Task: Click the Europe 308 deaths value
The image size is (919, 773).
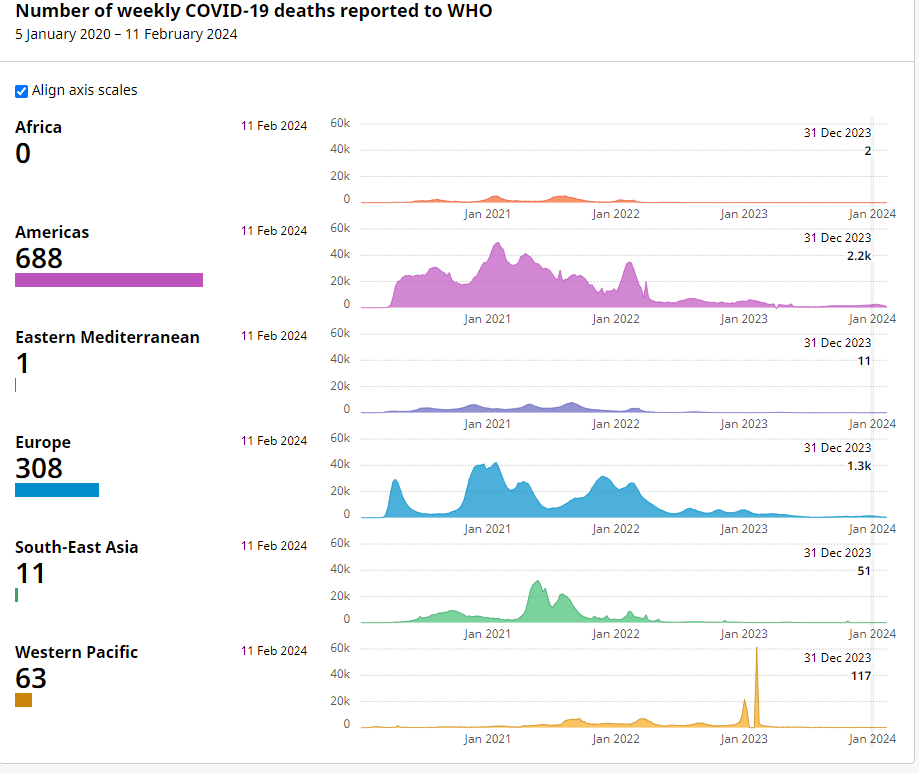Action: (x=39, y=468)
